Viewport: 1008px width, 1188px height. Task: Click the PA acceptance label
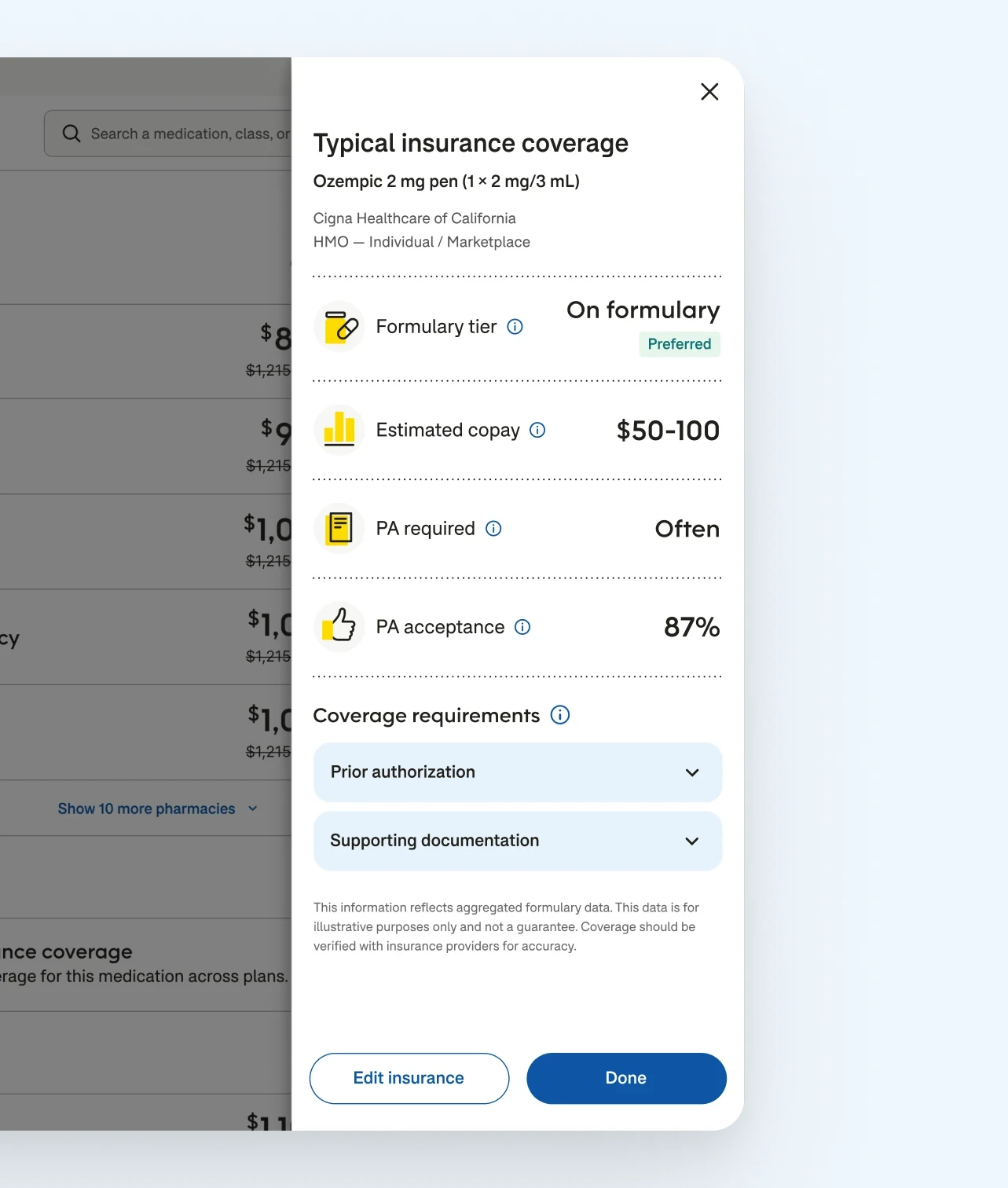tap(440, 627)
